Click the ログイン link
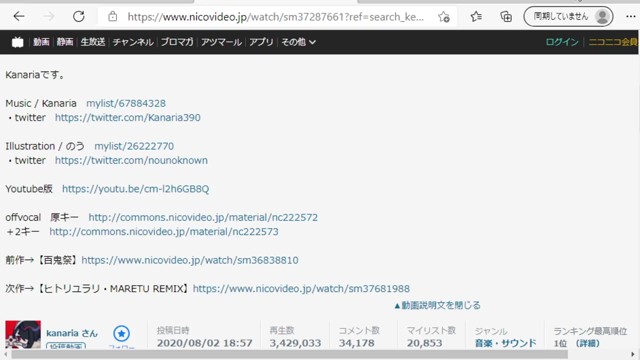The height and width of the screenshot is (360, 640). point(562,42)
